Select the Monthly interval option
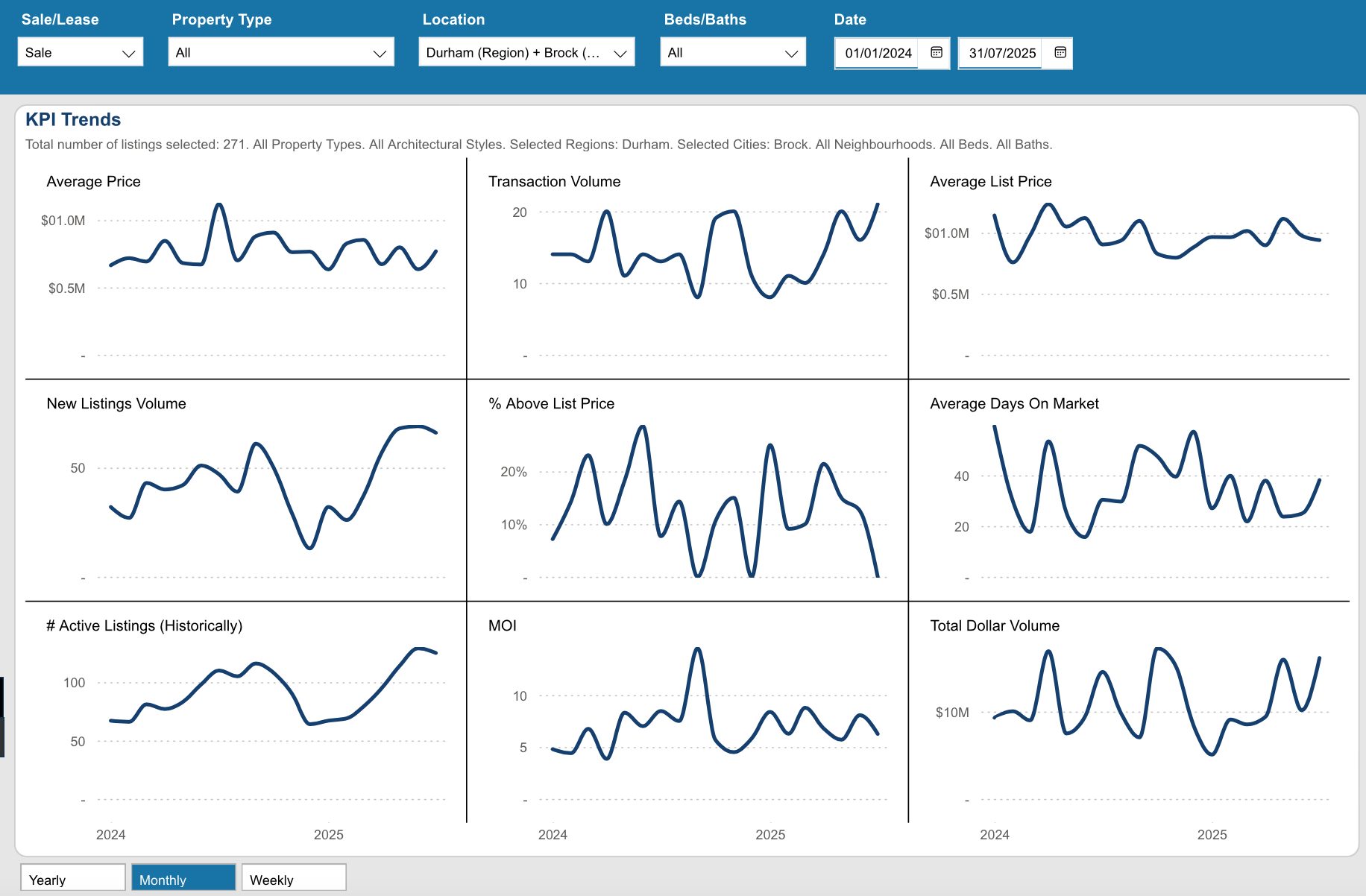The image size is (1366, 896). pyautogui.click(x=183, y=877)
